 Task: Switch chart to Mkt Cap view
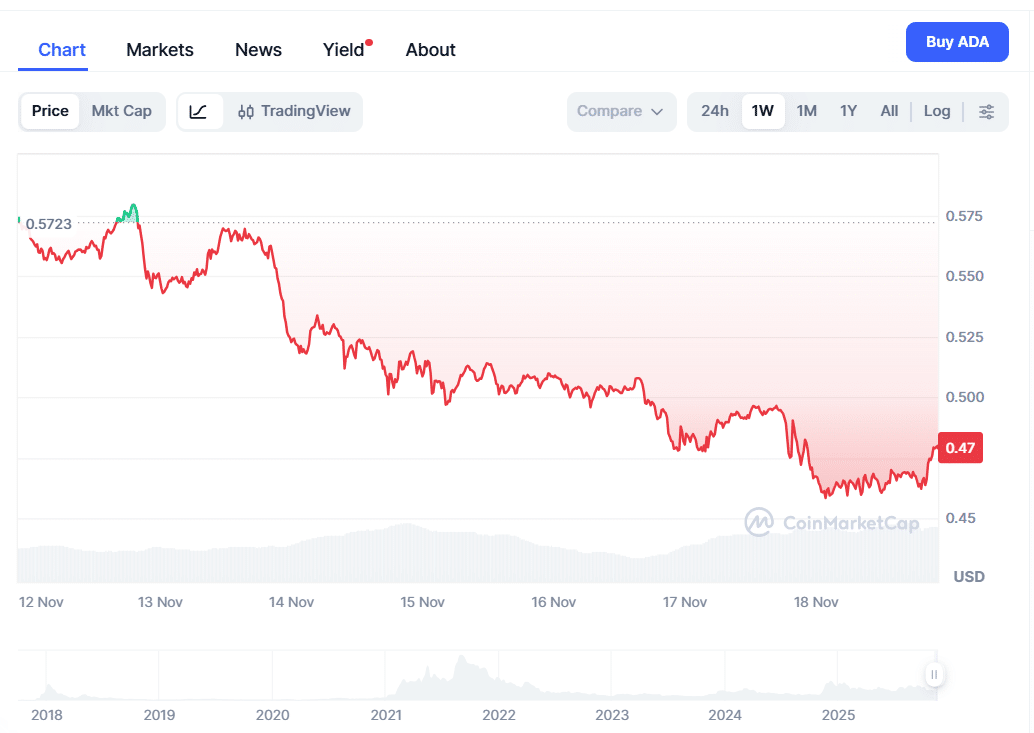pos(121,111)
